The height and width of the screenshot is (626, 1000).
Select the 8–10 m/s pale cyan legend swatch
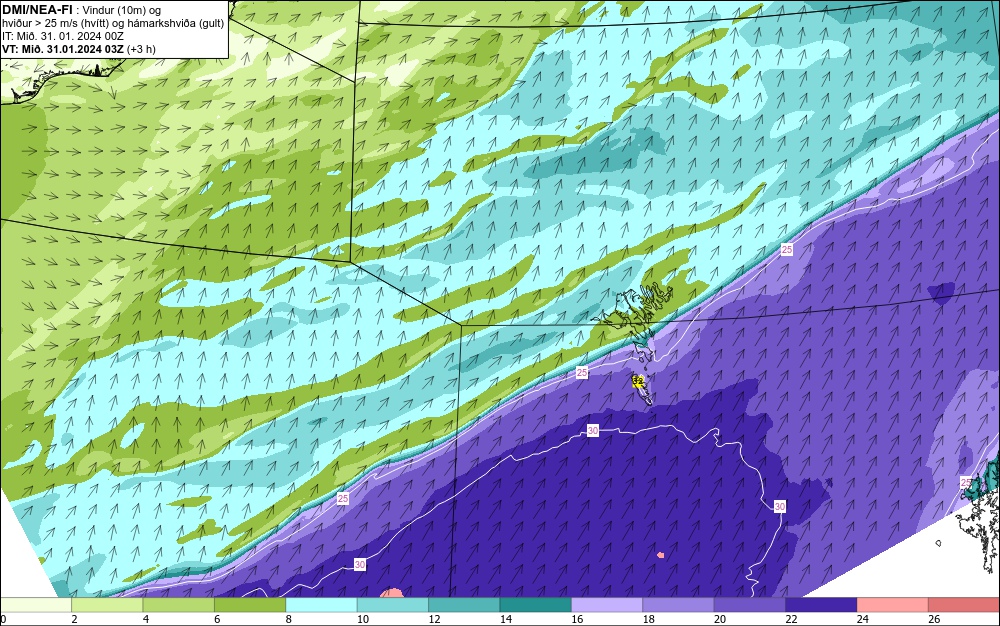point(321,605)
